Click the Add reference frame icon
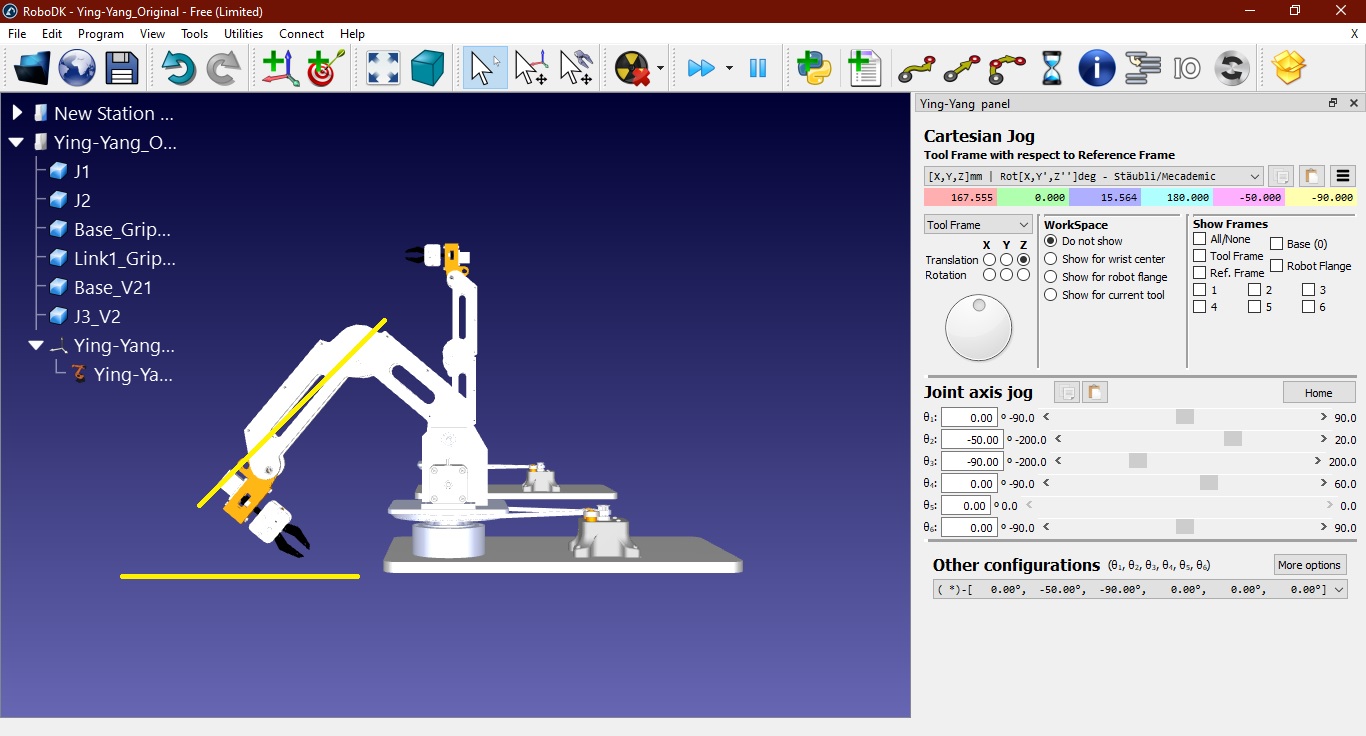This screenshot has height=736, width=1366. 280,69
